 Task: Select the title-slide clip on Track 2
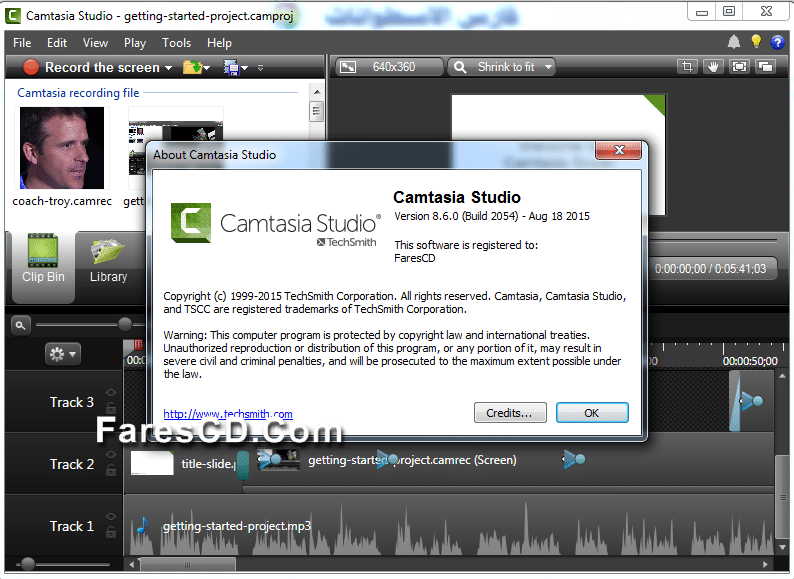coord(184,464)
